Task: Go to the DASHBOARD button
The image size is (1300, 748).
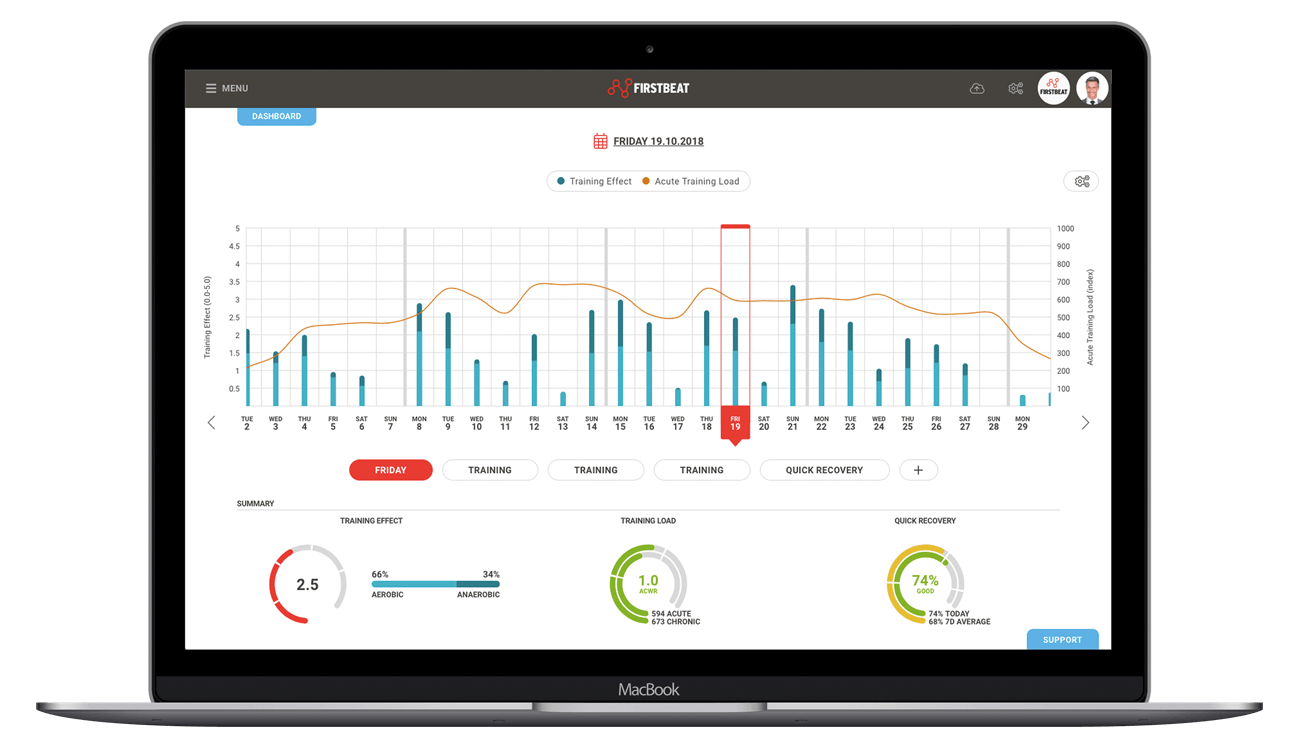Action: pos(276,116)
